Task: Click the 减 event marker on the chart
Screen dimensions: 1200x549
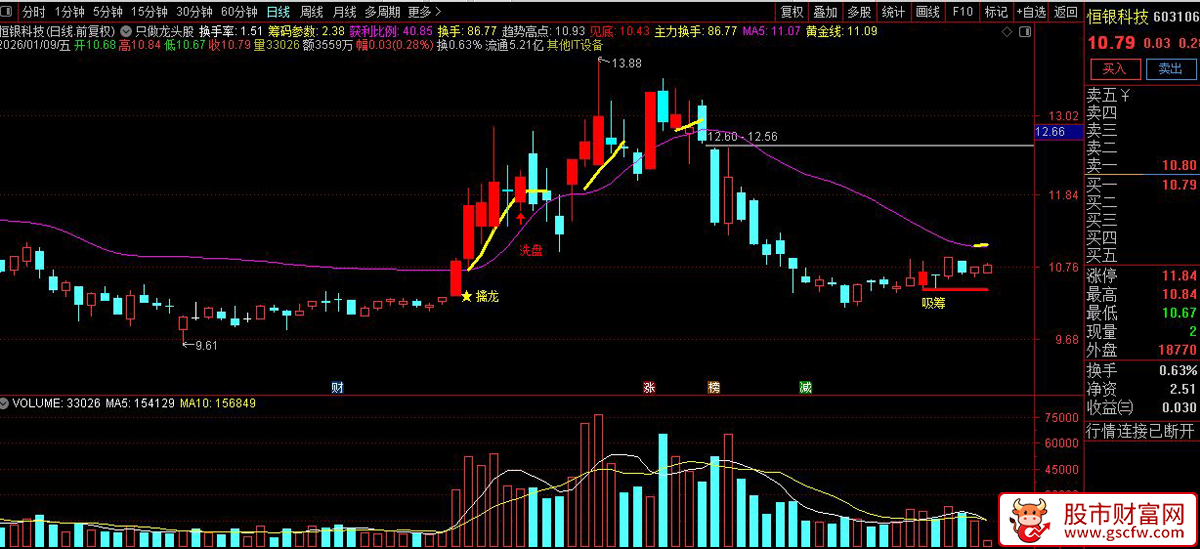Action: click(x=805, y=386)
